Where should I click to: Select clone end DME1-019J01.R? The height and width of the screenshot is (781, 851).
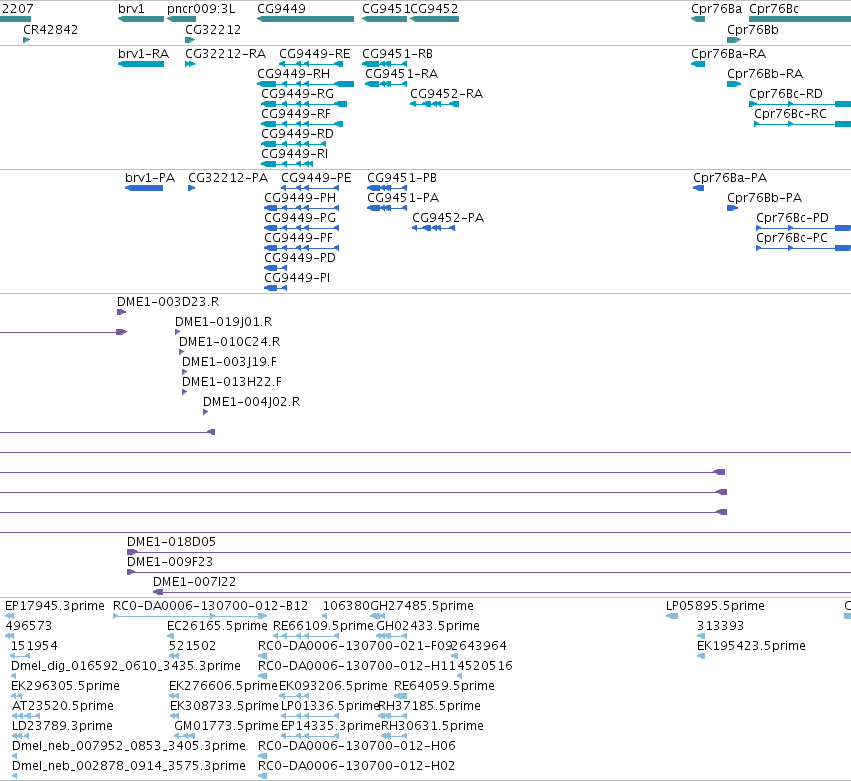[x=224, y=322]
